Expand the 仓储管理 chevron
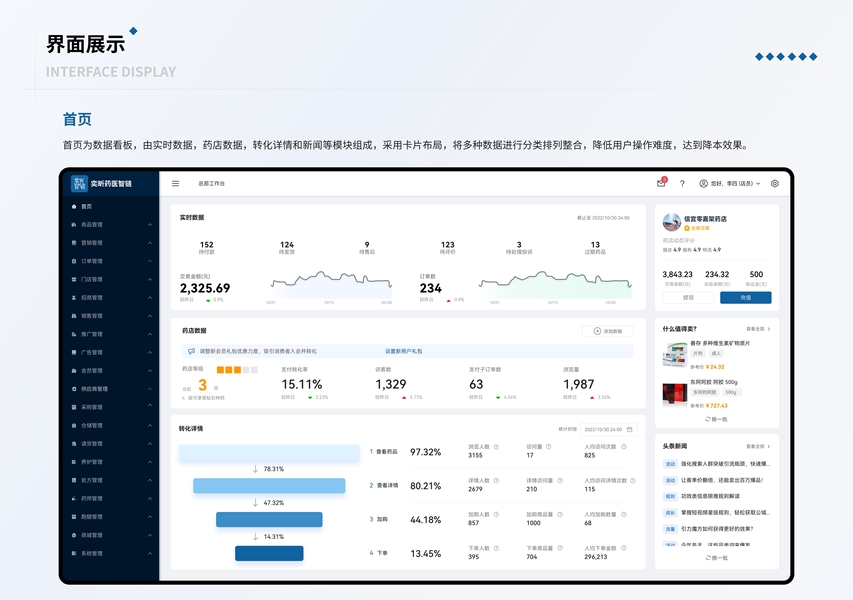 (x=150, y=425)
